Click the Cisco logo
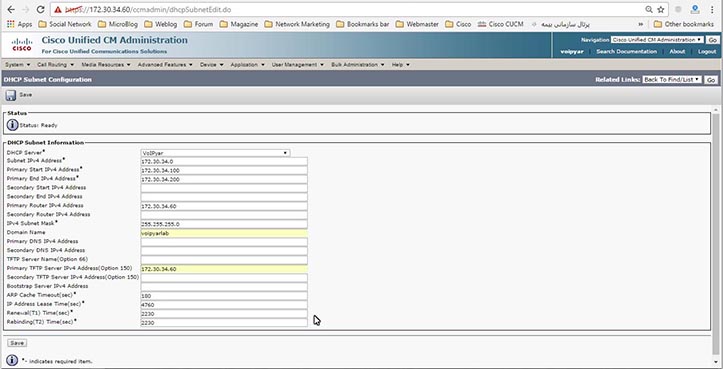Image resolution: width=723 pixels, height=369 pixels. tap(22, 45)
